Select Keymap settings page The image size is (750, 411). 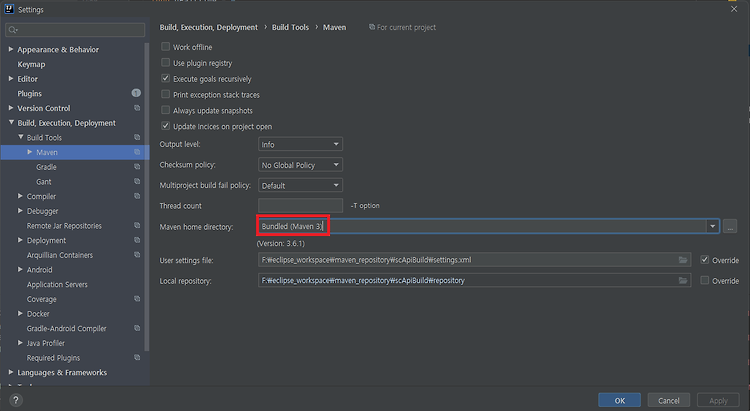pyautogui.click(x=31, y=64)
